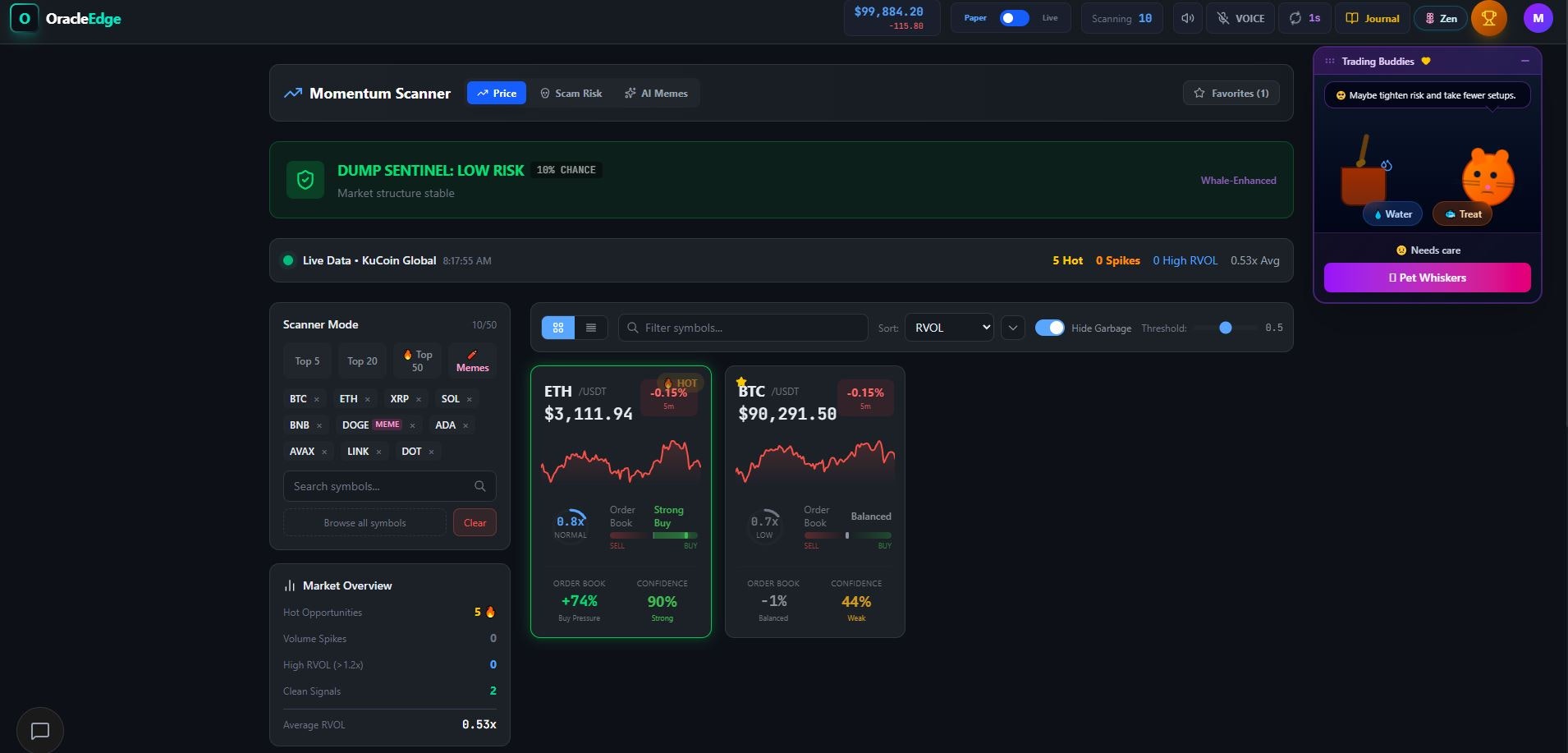This screenshot has width=1568, height=753.
Task: Click the 5 Hot status text
Action: (1067, 260)
